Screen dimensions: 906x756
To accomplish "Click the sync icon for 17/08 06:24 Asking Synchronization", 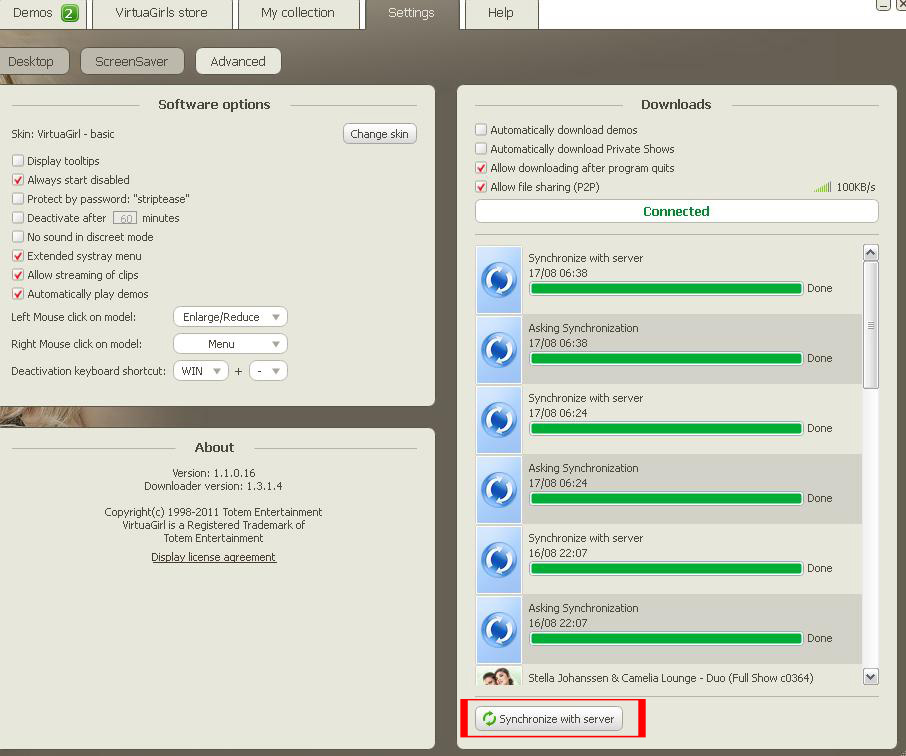I will point(498,490).
